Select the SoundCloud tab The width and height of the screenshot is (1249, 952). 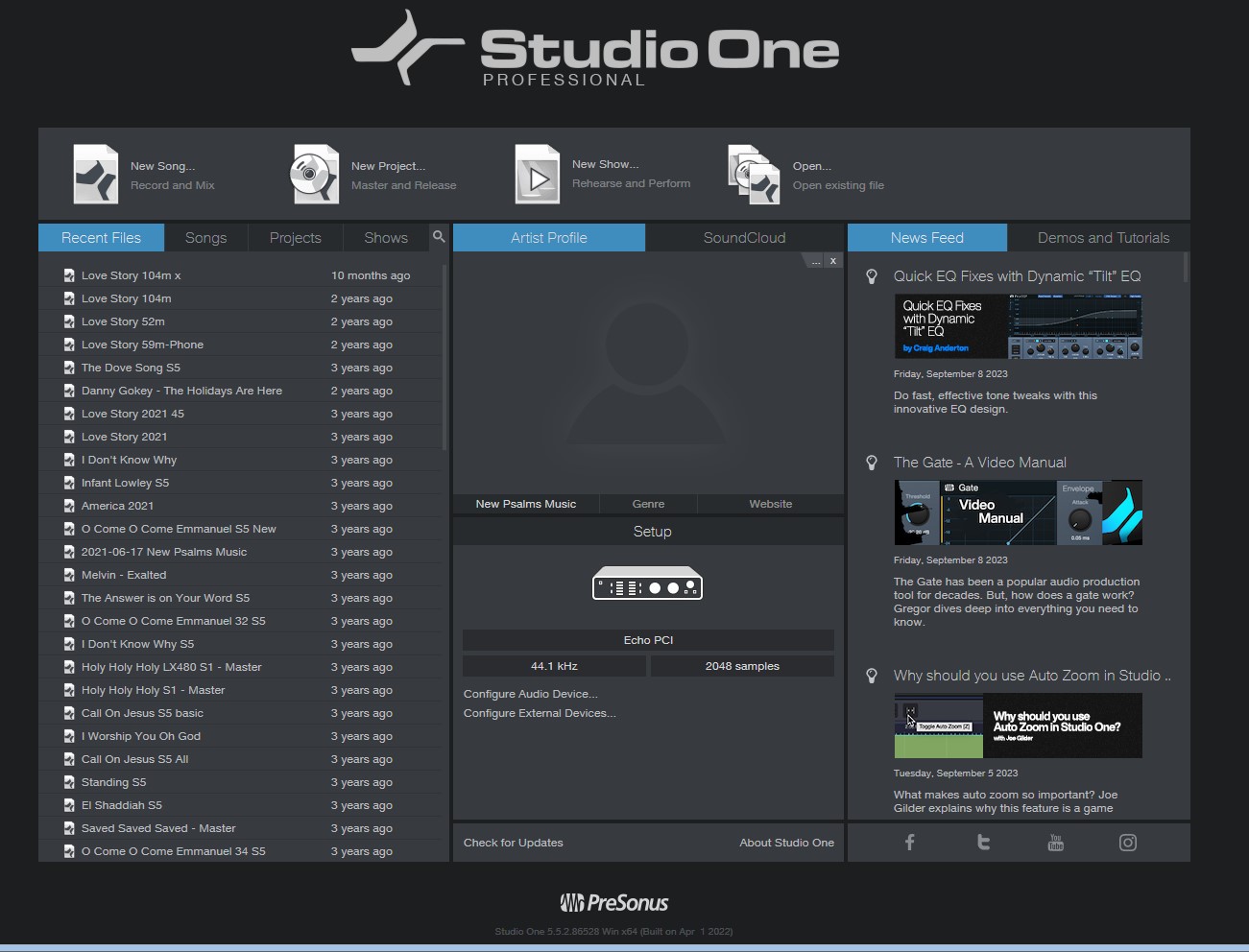[x=745, y=237]
